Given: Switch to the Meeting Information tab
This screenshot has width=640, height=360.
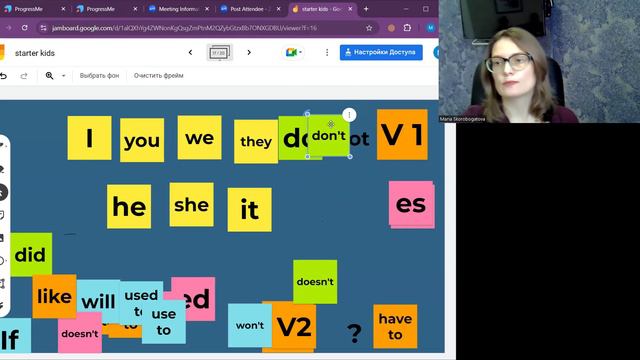Looking at the screenshot, I should [x=178, y=9].
